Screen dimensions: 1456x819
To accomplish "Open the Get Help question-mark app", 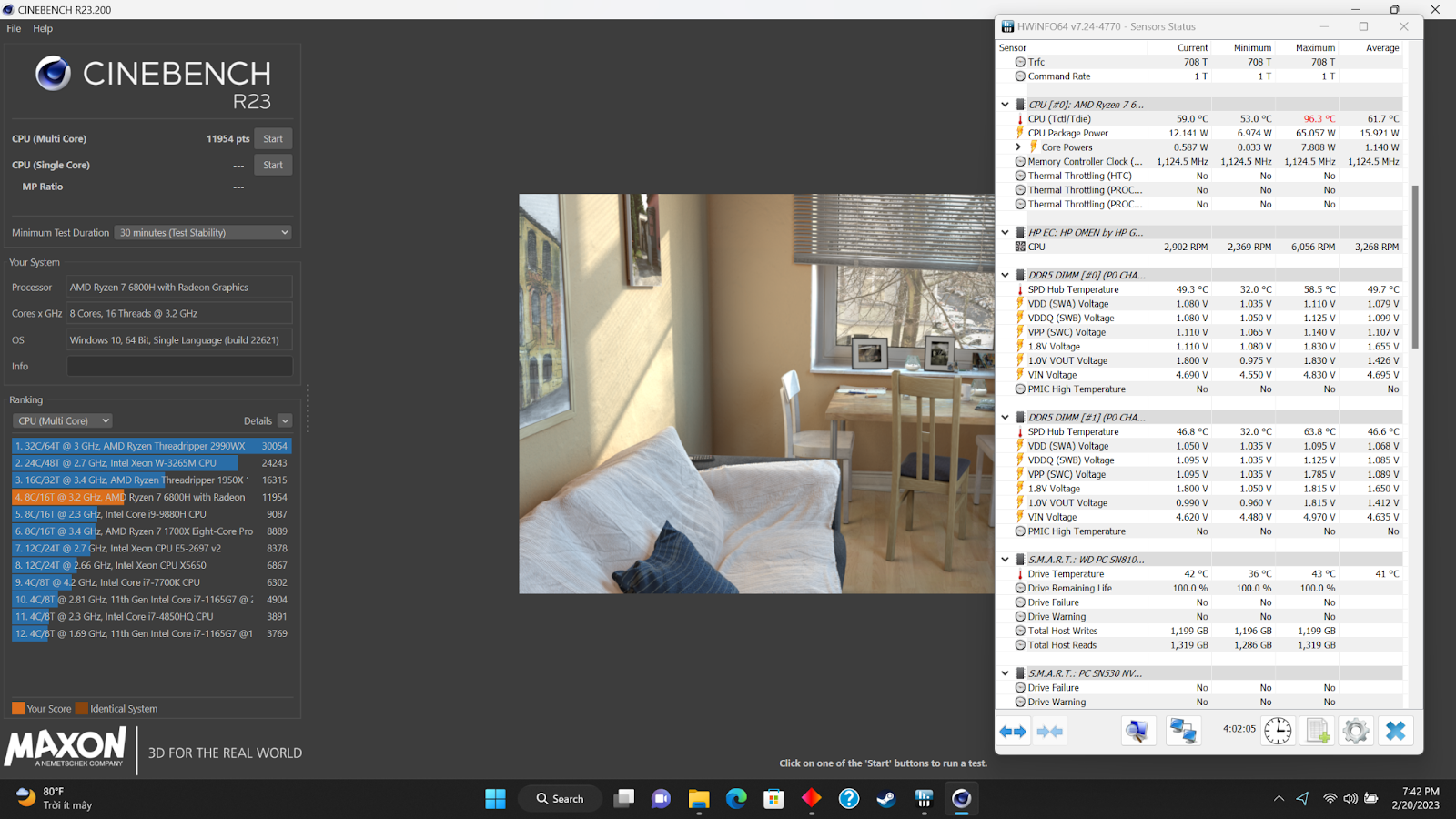I will [849, 799].
